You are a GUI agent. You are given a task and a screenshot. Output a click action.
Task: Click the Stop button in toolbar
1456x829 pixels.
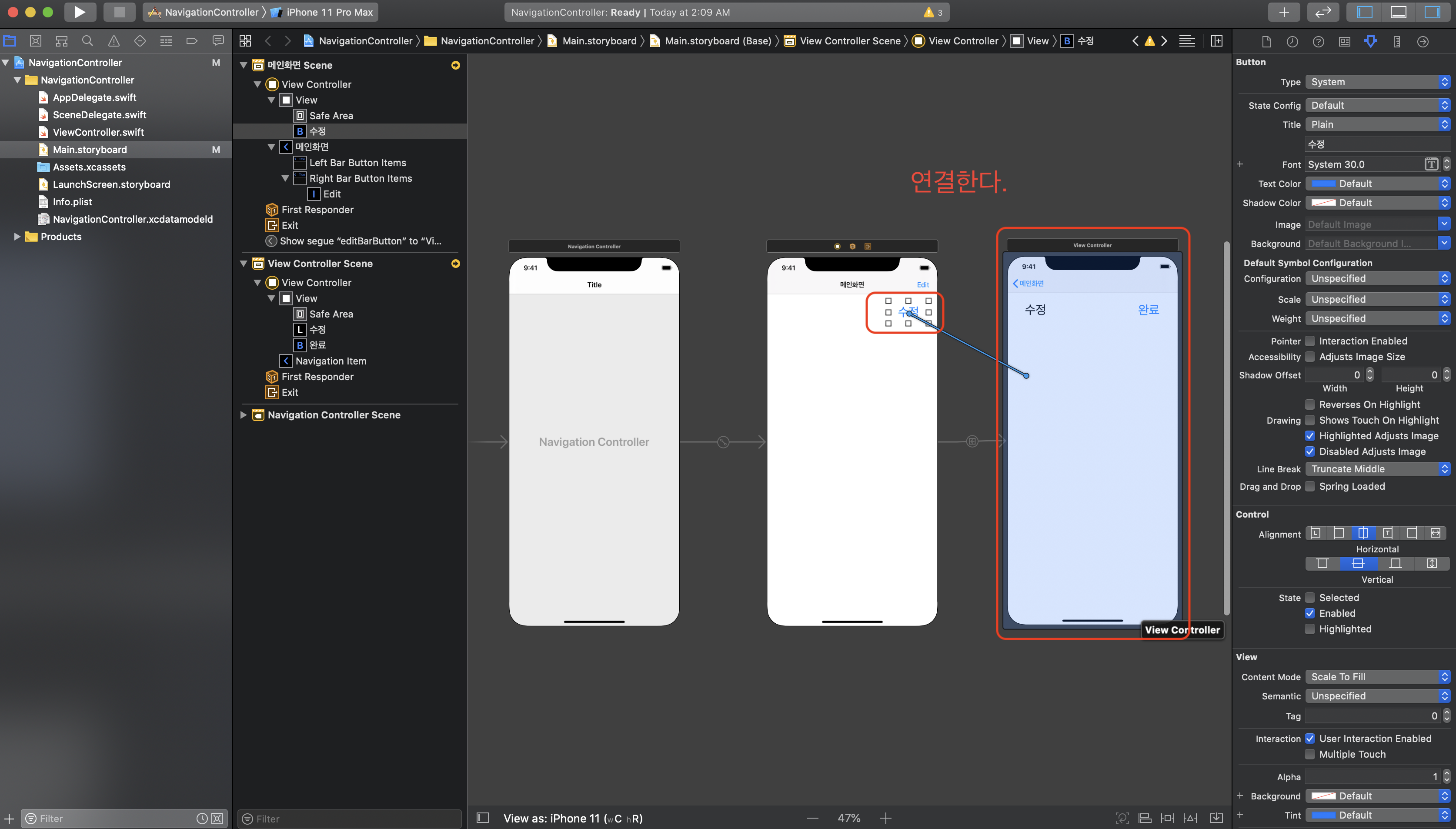click(119, 12)
